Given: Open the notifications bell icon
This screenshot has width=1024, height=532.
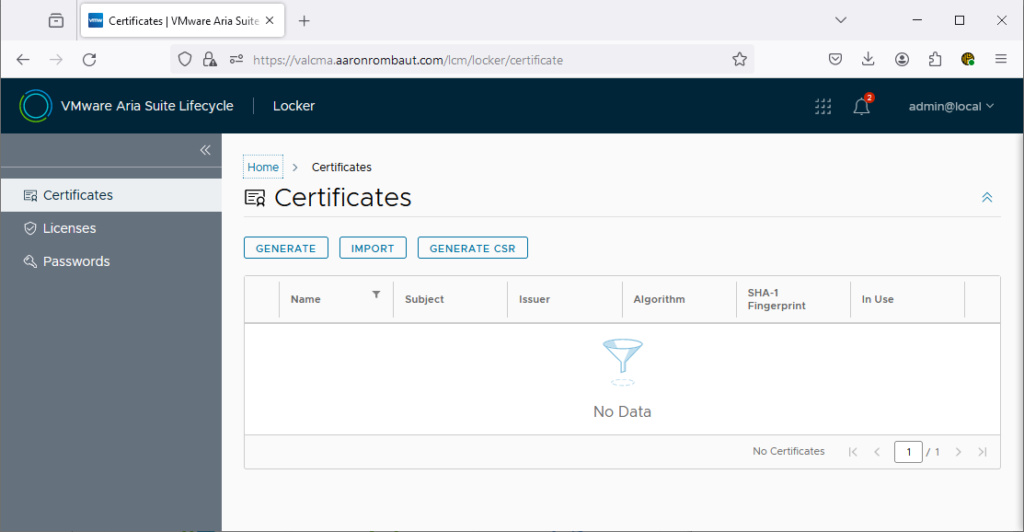Looking at the screenshot, I should [861, 107].
